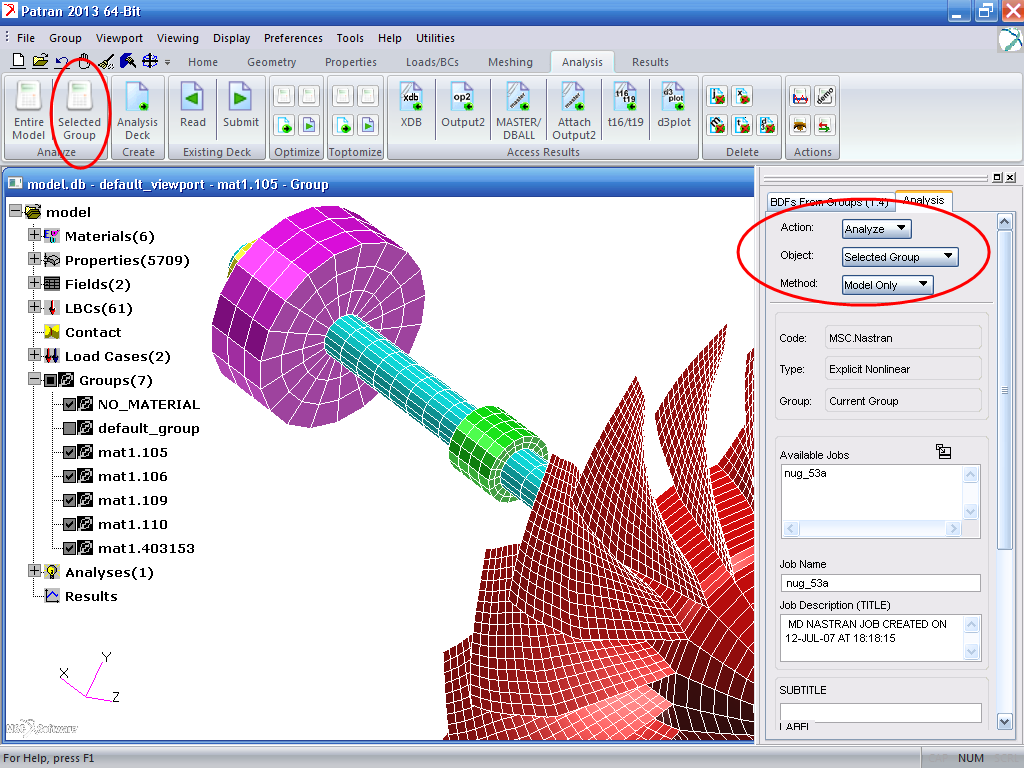Switch to the Geometry ribbon tab

[271, 62]
